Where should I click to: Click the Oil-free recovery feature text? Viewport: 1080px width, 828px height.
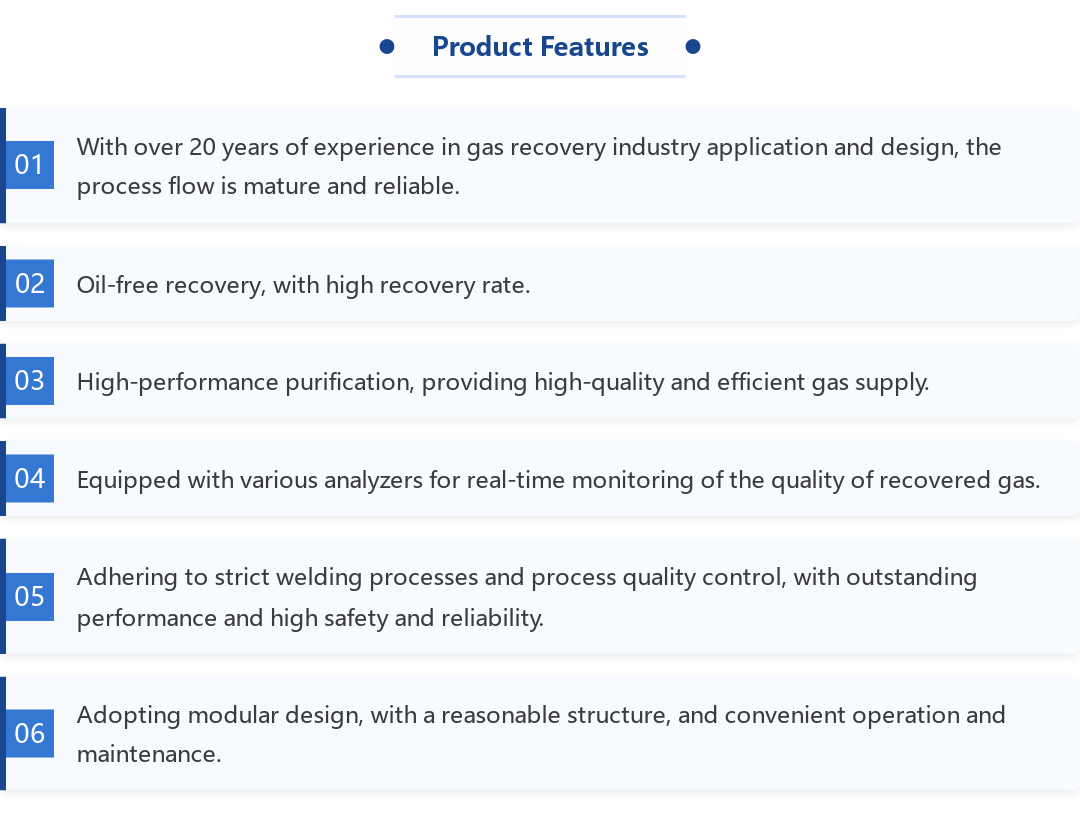[303, 285]
